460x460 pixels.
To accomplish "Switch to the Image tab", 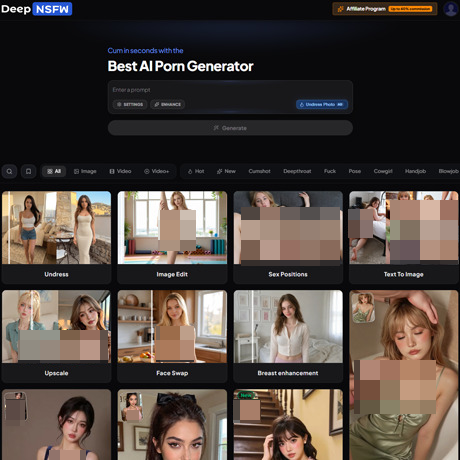I will coord(85,171).
